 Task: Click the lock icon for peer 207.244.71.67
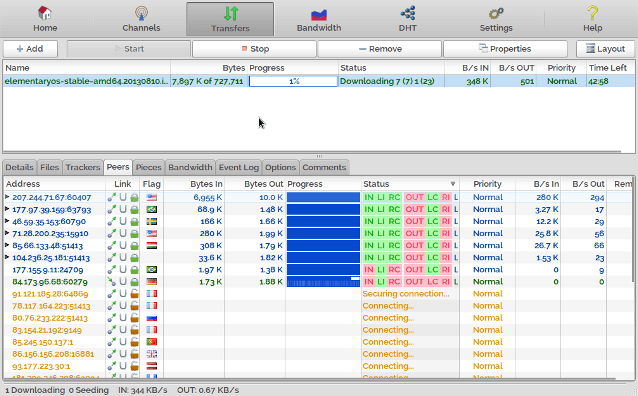(134, 197)
